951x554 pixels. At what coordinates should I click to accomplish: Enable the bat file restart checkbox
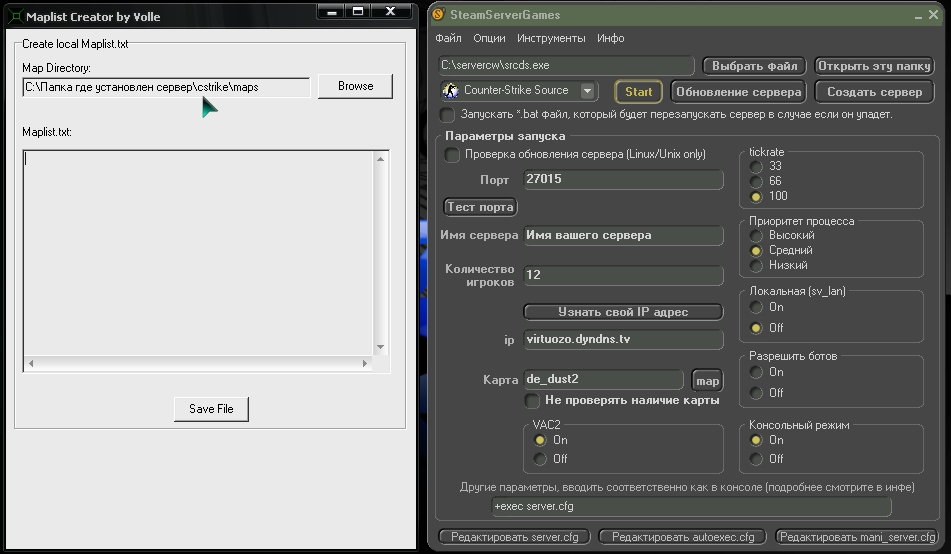448,115
